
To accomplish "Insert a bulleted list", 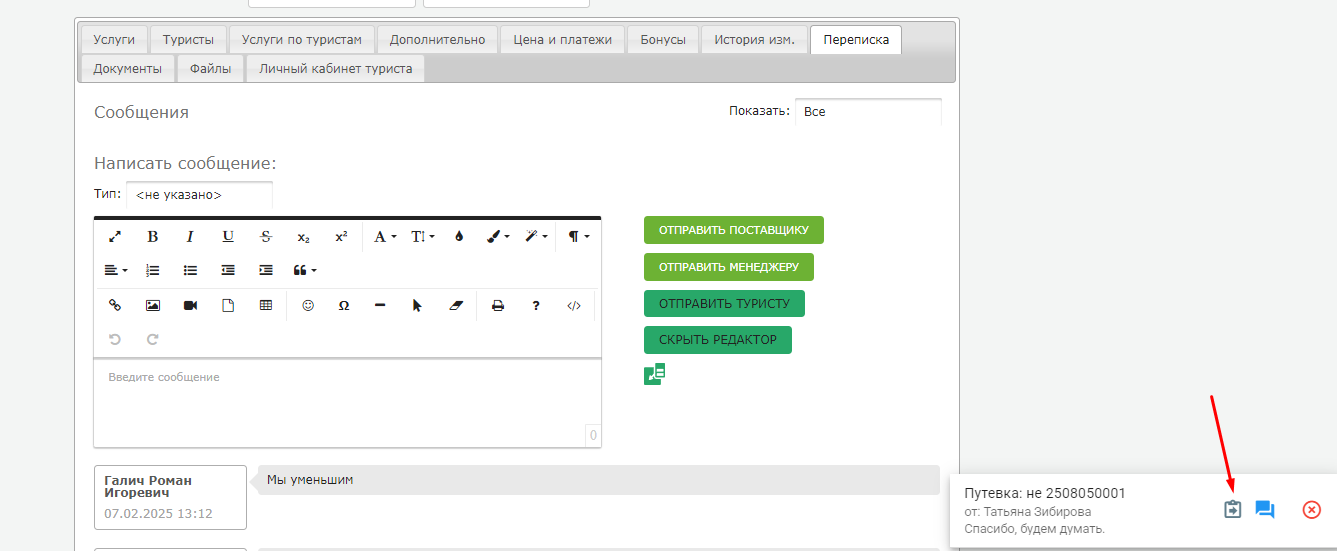I will [190, 270].
